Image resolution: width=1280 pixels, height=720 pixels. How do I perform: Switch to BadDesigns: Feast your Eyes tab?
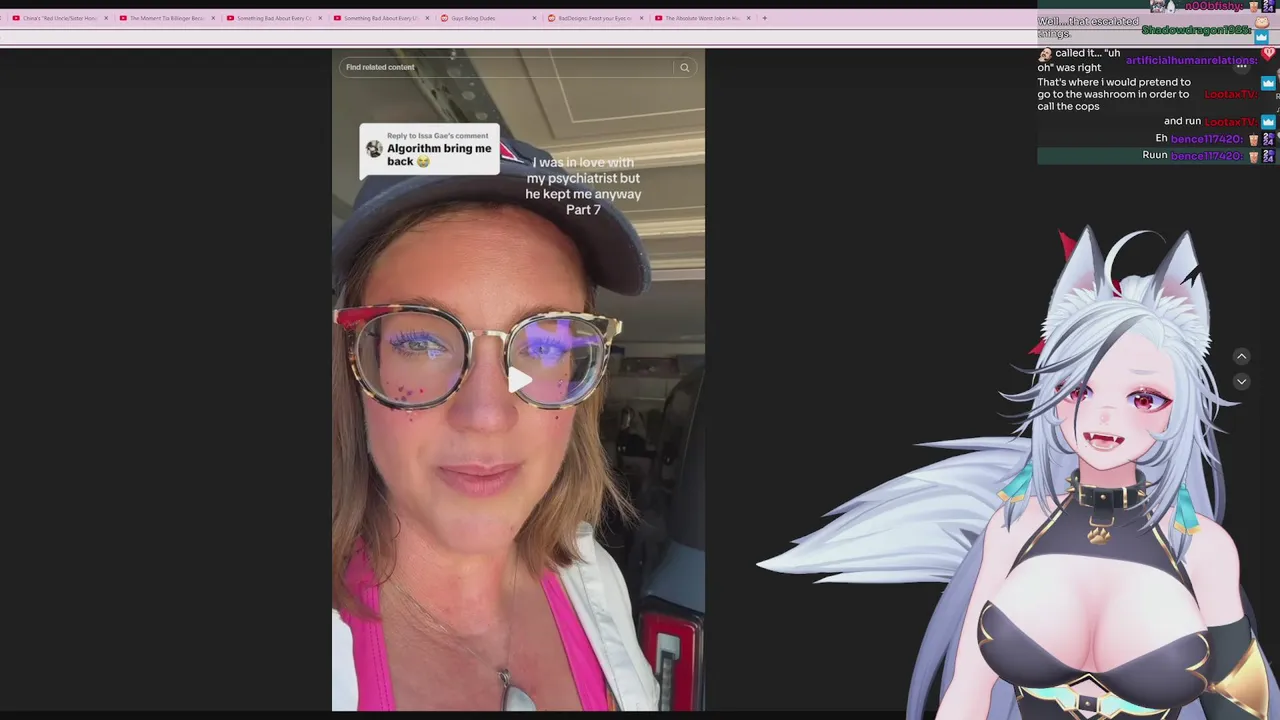pyautogui.click(x=595, y=18)
